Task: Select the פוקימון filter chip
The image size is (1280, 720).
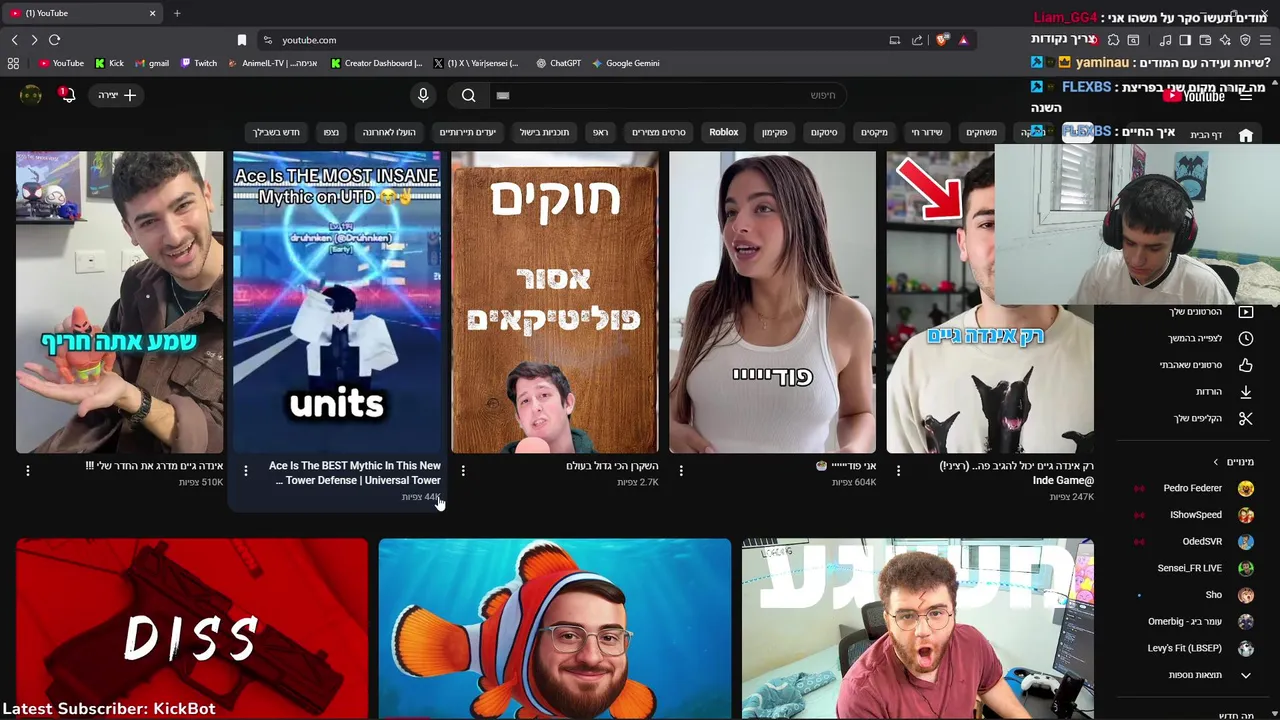Action: [x=775, y=132]
